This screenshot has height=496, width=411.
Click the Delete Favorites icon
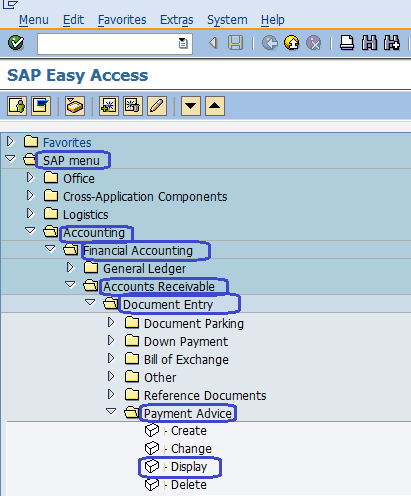click(x=133, y=106)
